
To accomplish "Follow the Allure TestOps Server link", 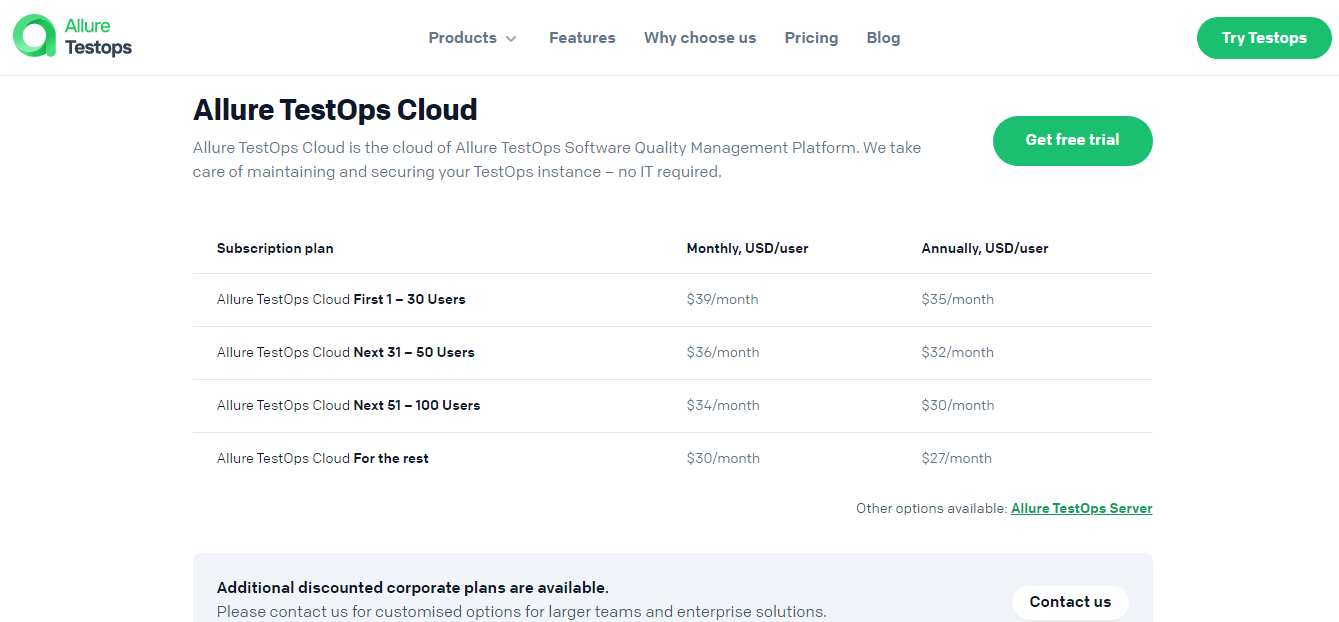I will pyautogui.click(x=1081, y=508).
